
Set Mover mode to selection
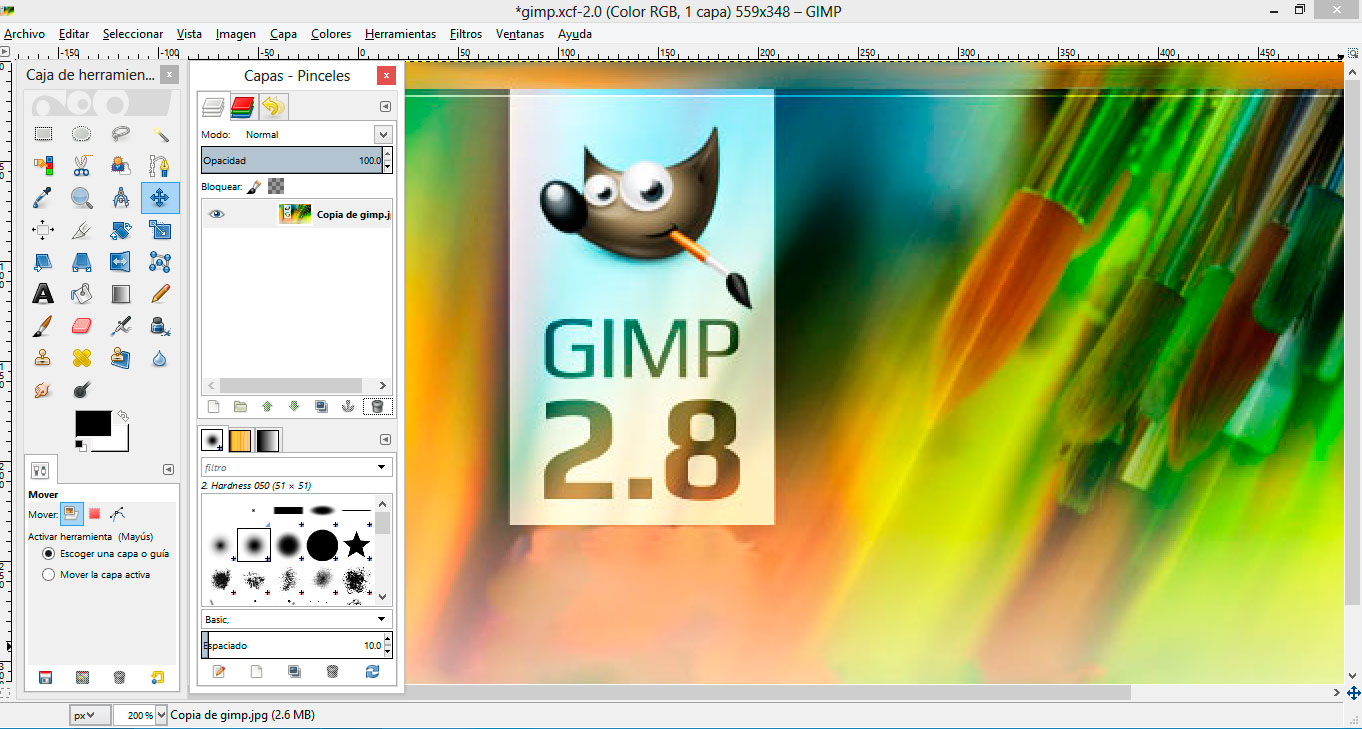pos(94,513)
